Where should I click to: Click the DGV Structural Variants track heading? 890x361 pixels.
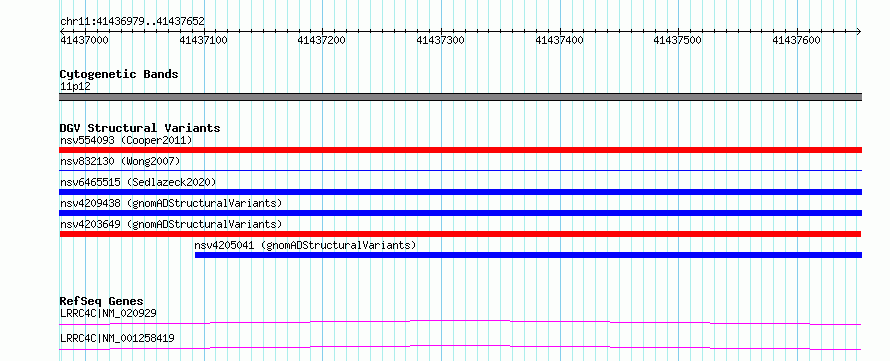(x=140, y=128)
